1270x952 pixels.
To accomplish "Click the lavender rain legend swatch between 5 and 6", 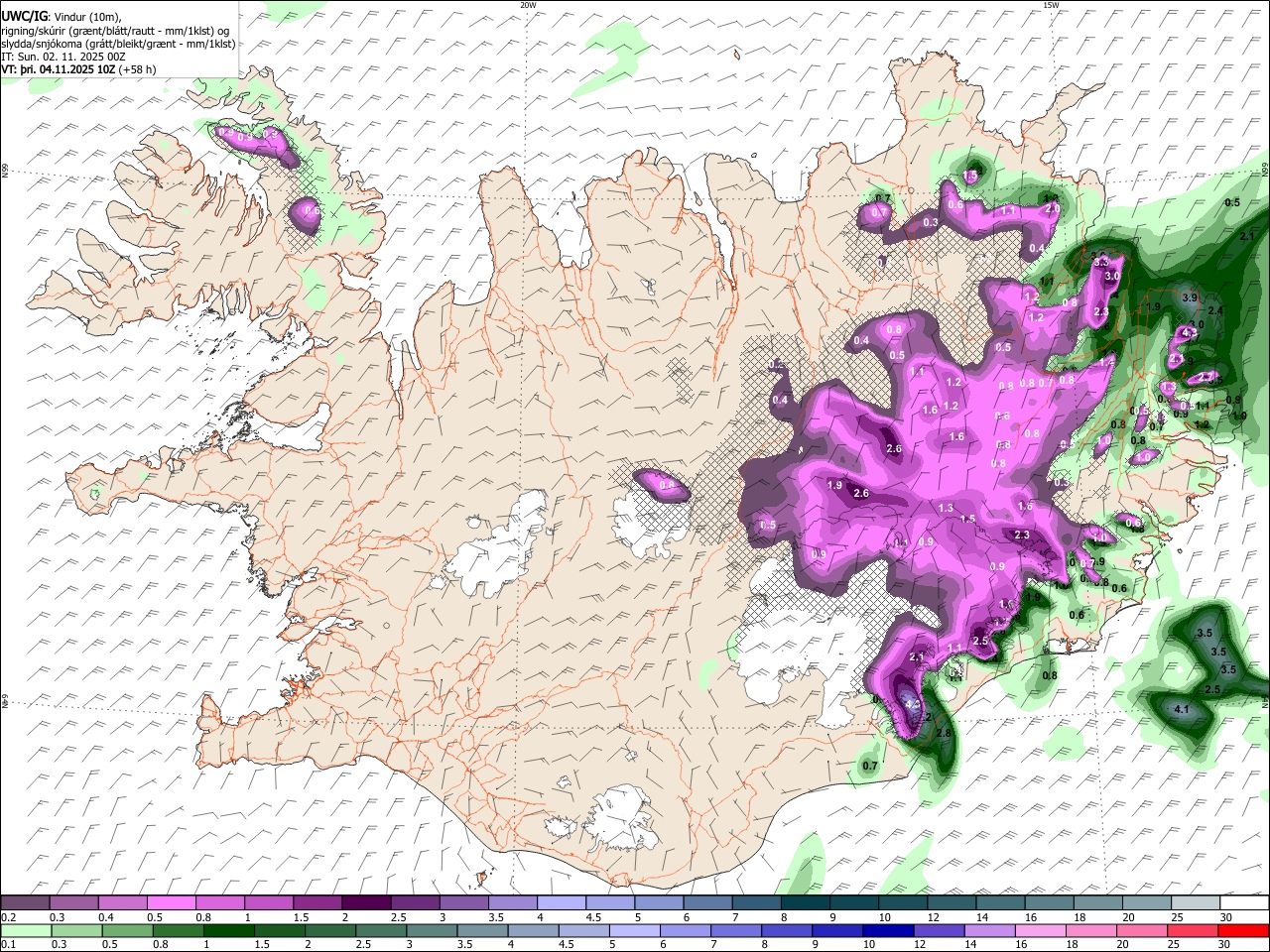I will tap(635, 930).
